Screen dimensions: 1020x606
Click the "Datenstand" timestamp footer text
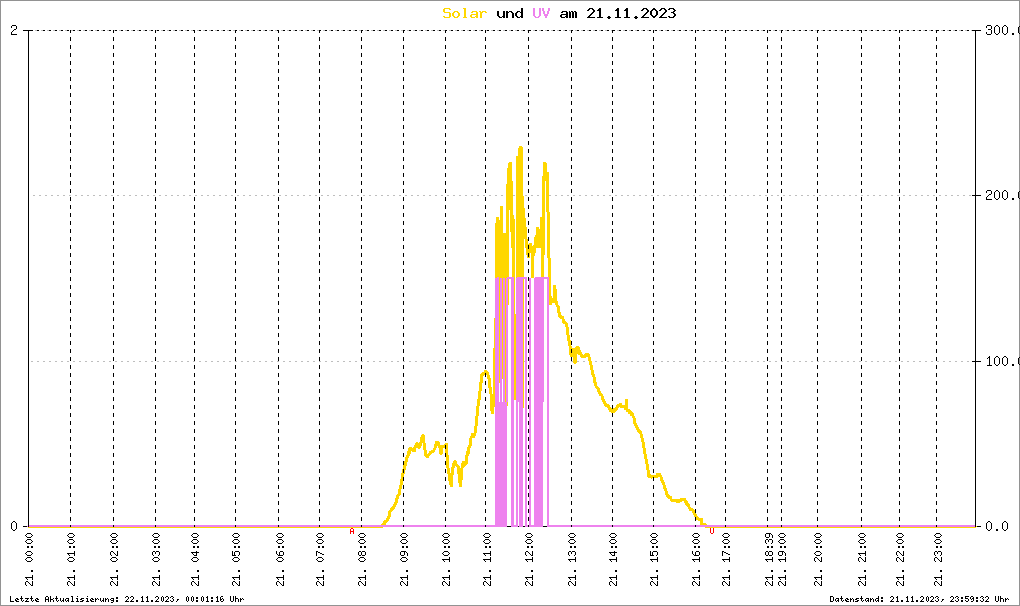pyautogui.click(x=919, y=599)
